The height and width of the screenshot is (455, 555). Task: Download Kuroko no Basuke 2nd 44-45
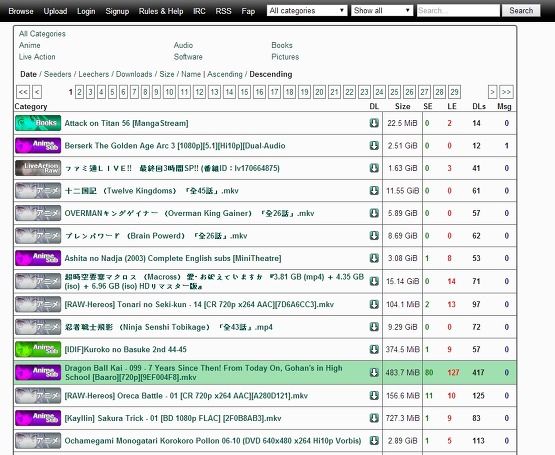point(374,349)
